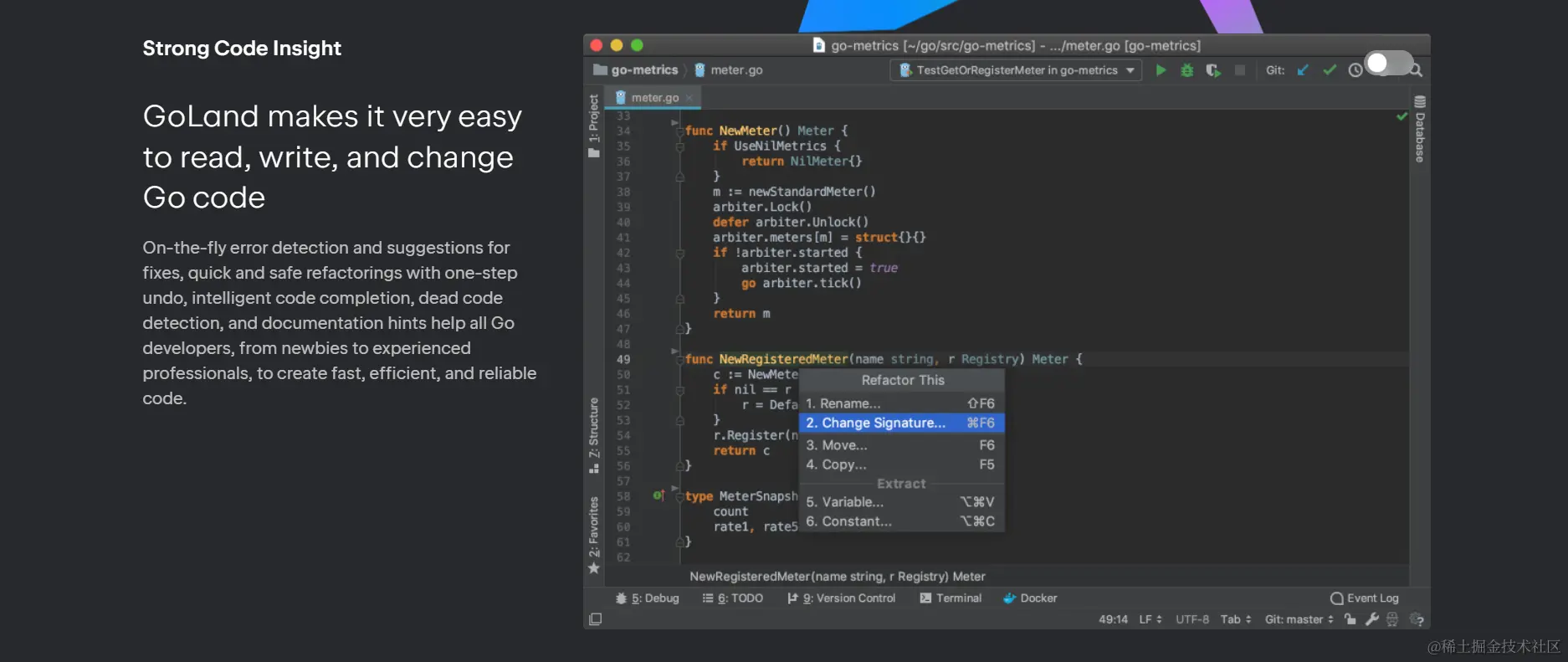The height and width of the screenshot is (662, 1568).
Task: Open the Tab indent settings selector
Action: tap(1236, 619)
